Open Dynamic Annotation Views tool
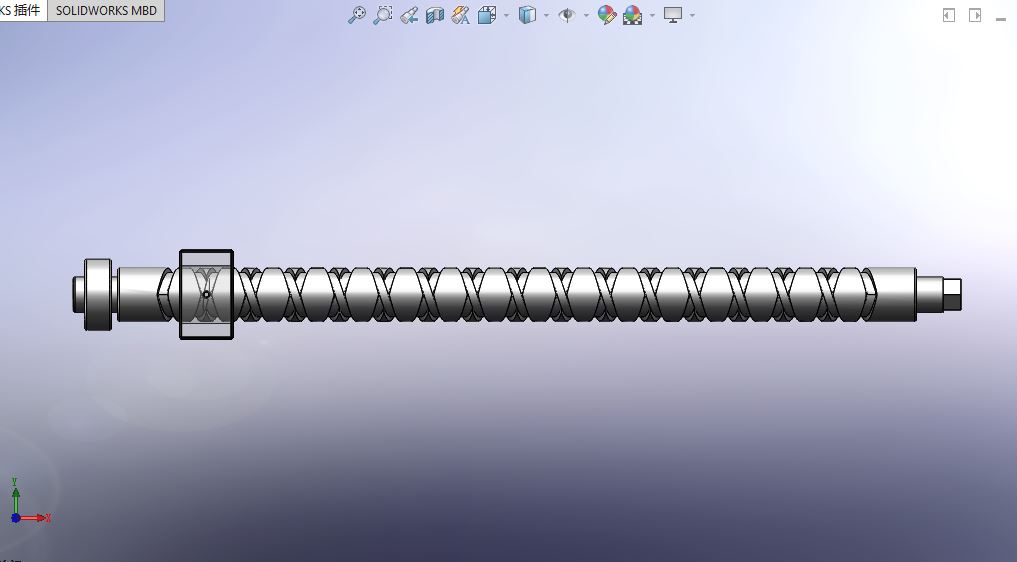 (x=461, y=15)
